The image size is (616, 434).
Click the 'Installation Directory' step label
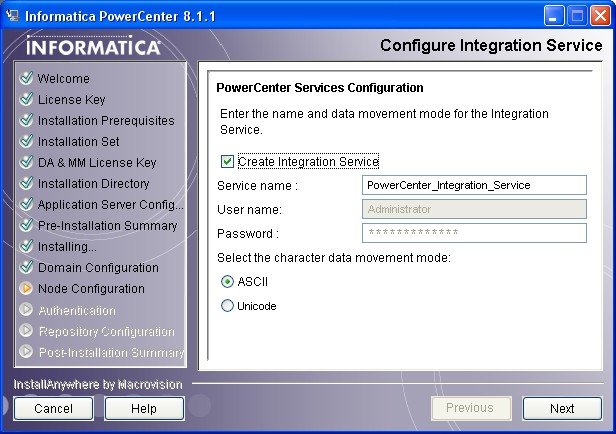[94, 183]
